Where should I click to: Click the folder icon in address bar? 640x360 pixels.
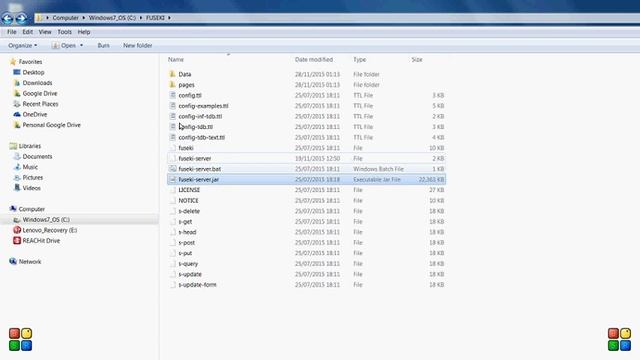point(40,18)
